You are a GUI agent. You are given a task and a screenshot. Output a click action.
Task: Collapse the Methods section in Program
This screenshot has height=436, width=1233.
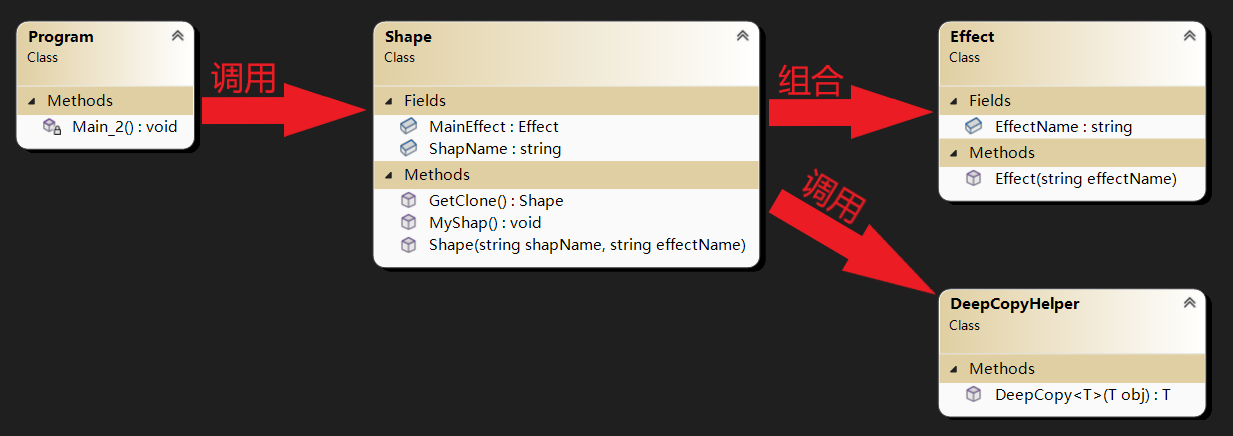tap(32, 101)
